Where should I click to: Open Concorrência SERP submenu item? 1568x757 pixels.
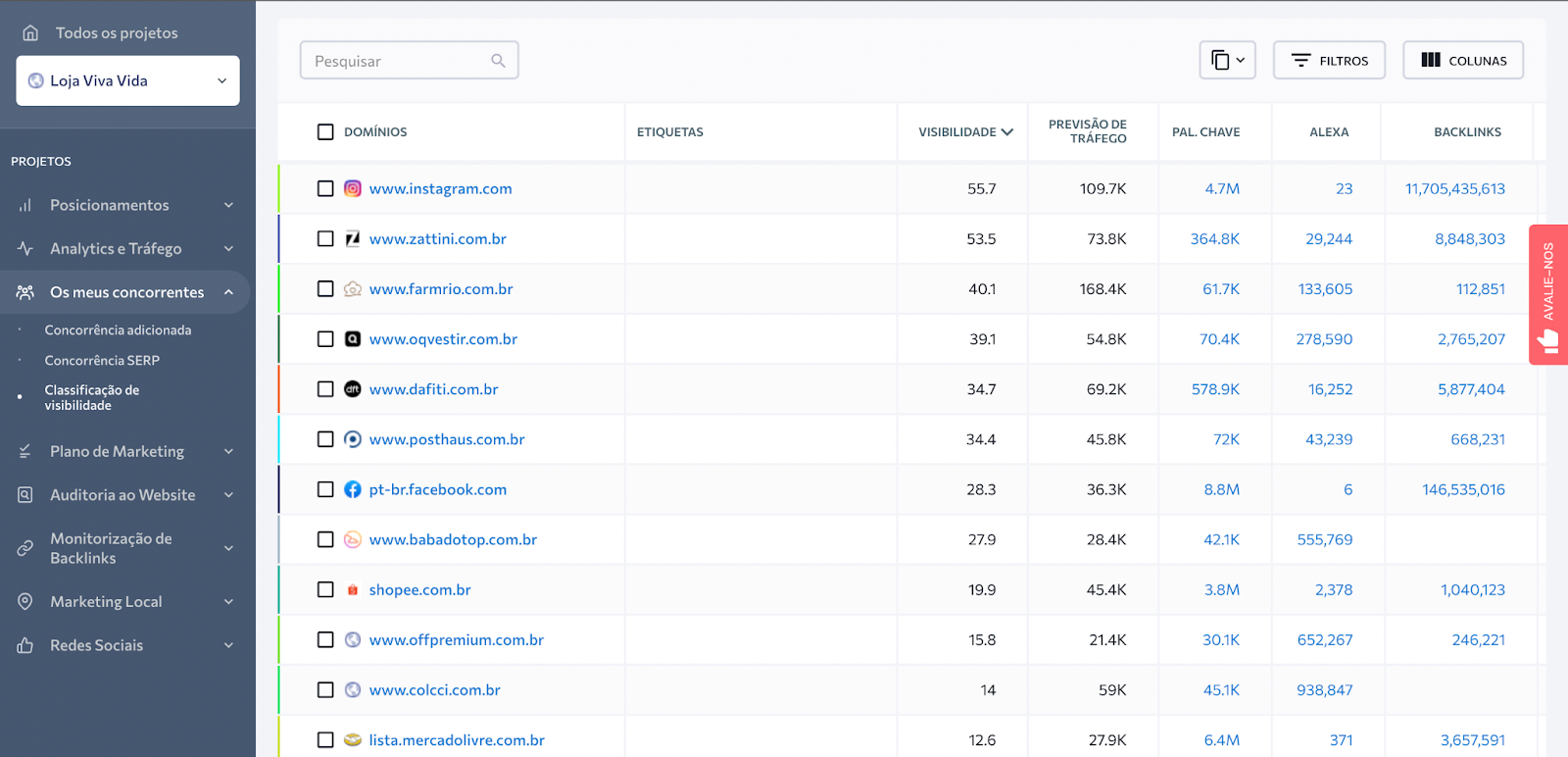point(102,360)
